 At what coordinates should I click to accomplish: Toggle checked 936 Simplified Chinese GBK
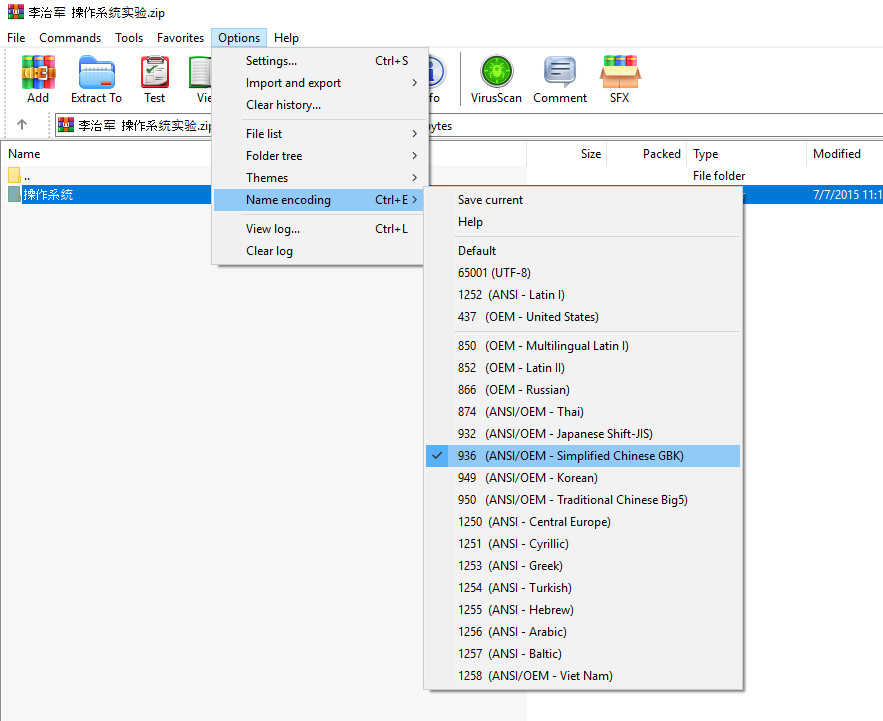click(x=583, y=456)
